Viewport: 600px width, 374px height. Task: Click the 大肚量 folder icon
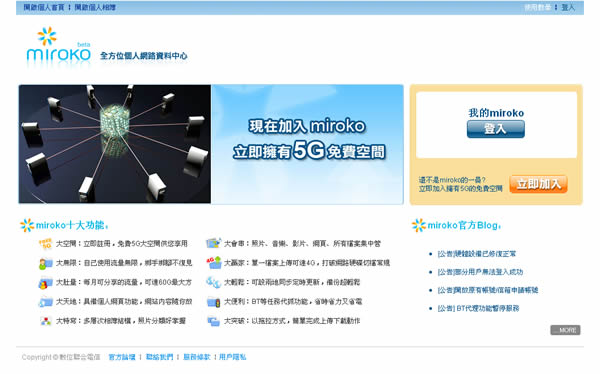(x=46, y=283)
